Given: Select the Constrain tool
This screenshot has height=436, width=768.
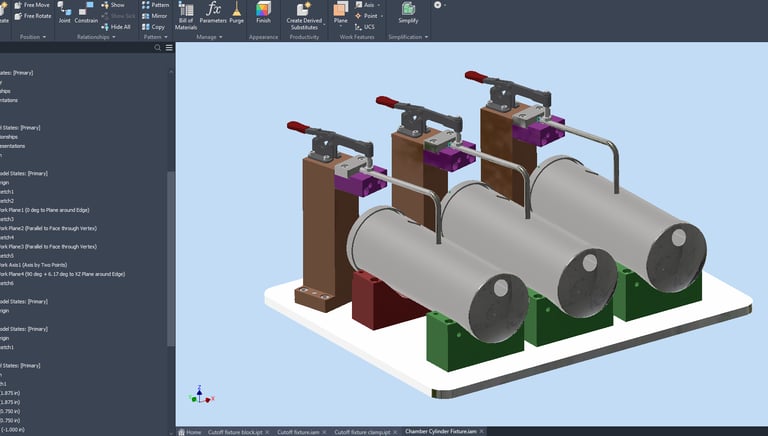Looking at the screenshot, I should pos(86,14).
